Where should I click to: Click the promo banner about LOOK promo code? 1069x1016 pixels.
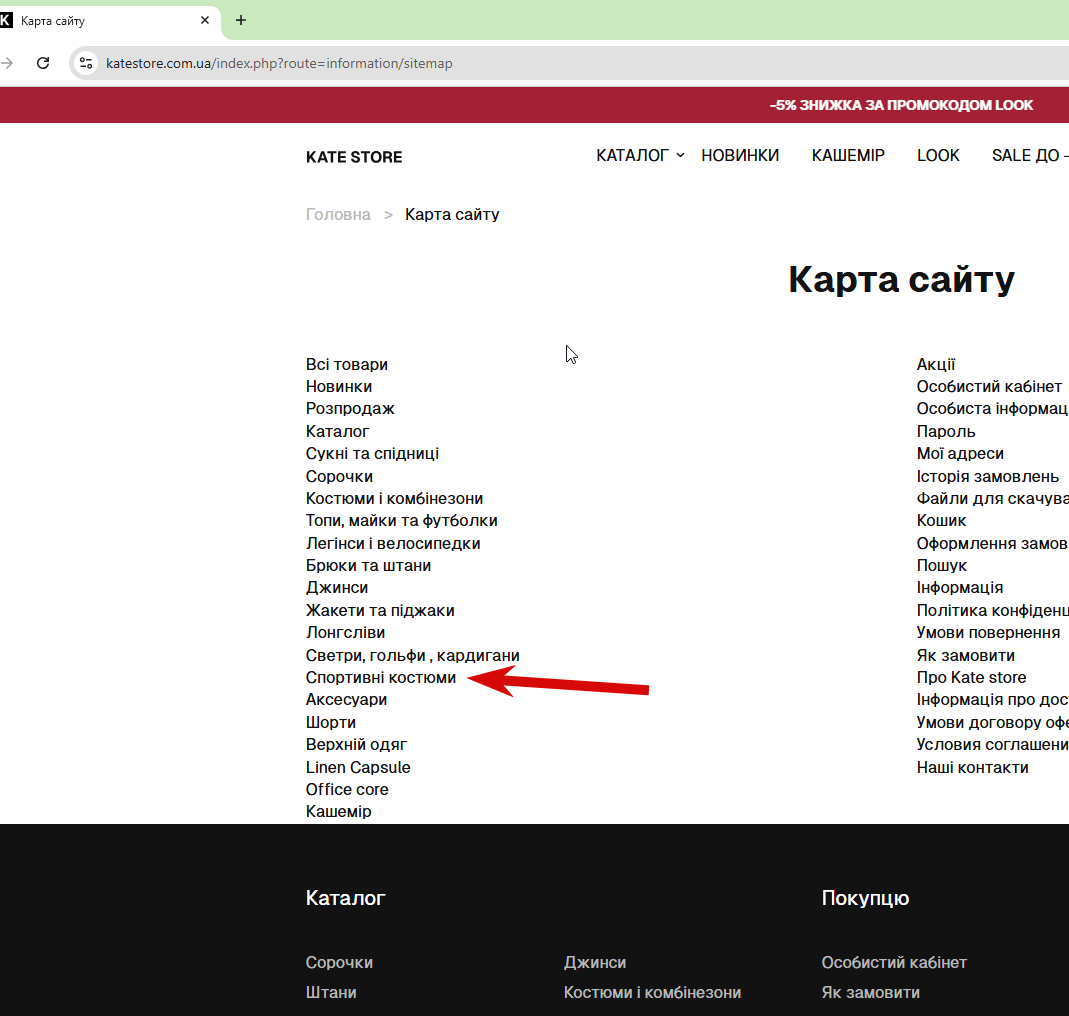pos(901,105)
